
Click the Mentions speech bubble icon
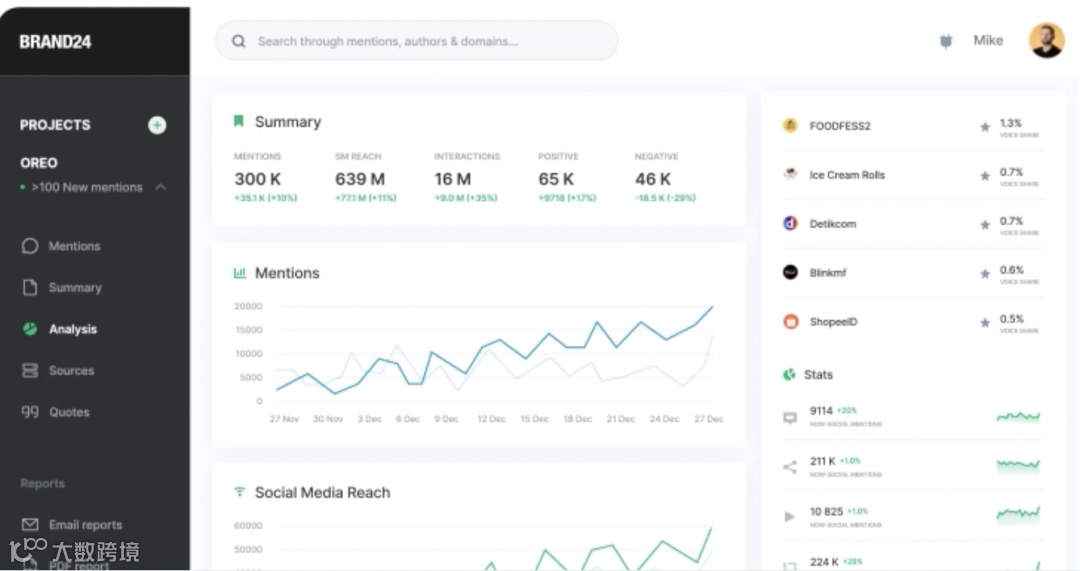click(x=30, y=246)
